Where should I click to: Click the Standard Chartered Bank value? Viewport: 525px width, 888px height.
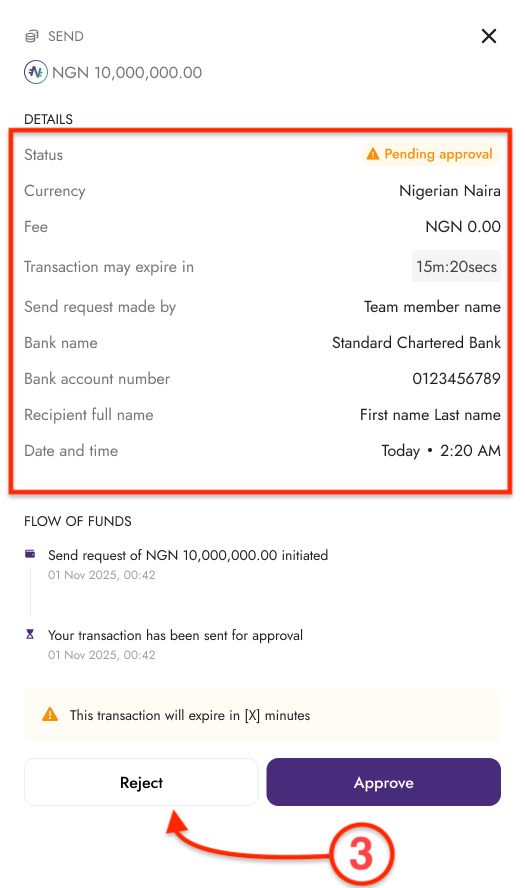point(416,343)
